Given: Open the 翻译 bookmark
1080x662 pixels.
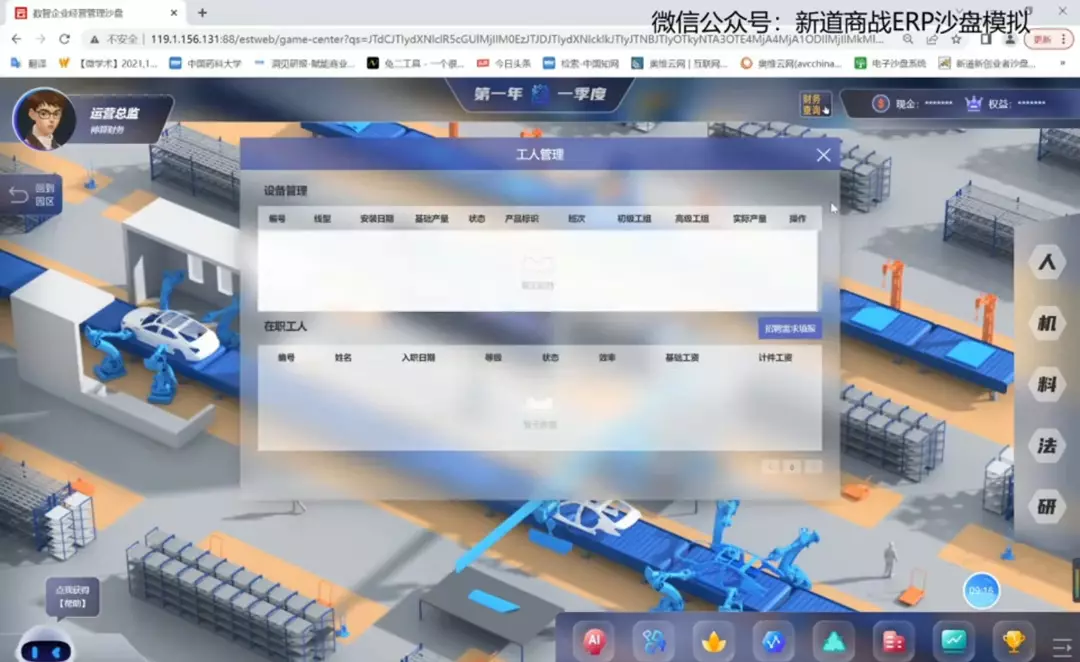Looking at the screenshot, I should 28,63.
